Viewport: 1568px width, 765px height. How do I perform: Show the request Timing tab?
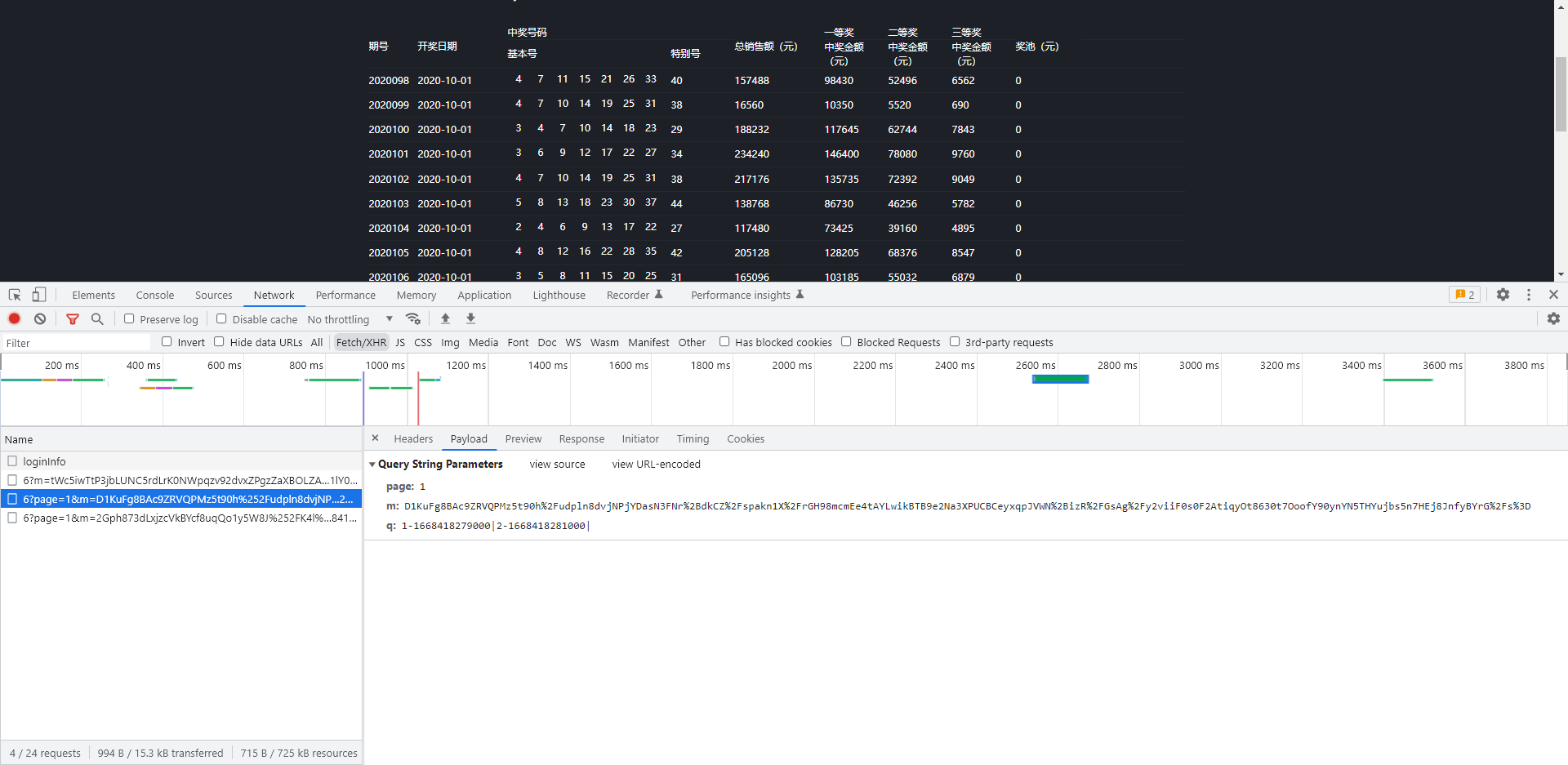tap(693, 438)
